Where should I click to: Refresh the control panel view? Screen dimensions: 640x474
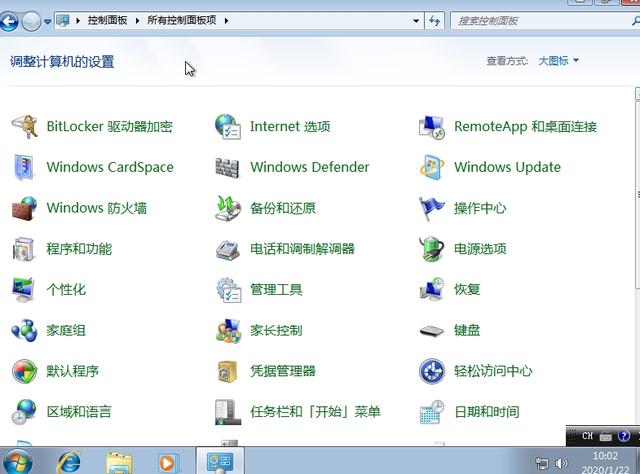click(x=434, y=20)
